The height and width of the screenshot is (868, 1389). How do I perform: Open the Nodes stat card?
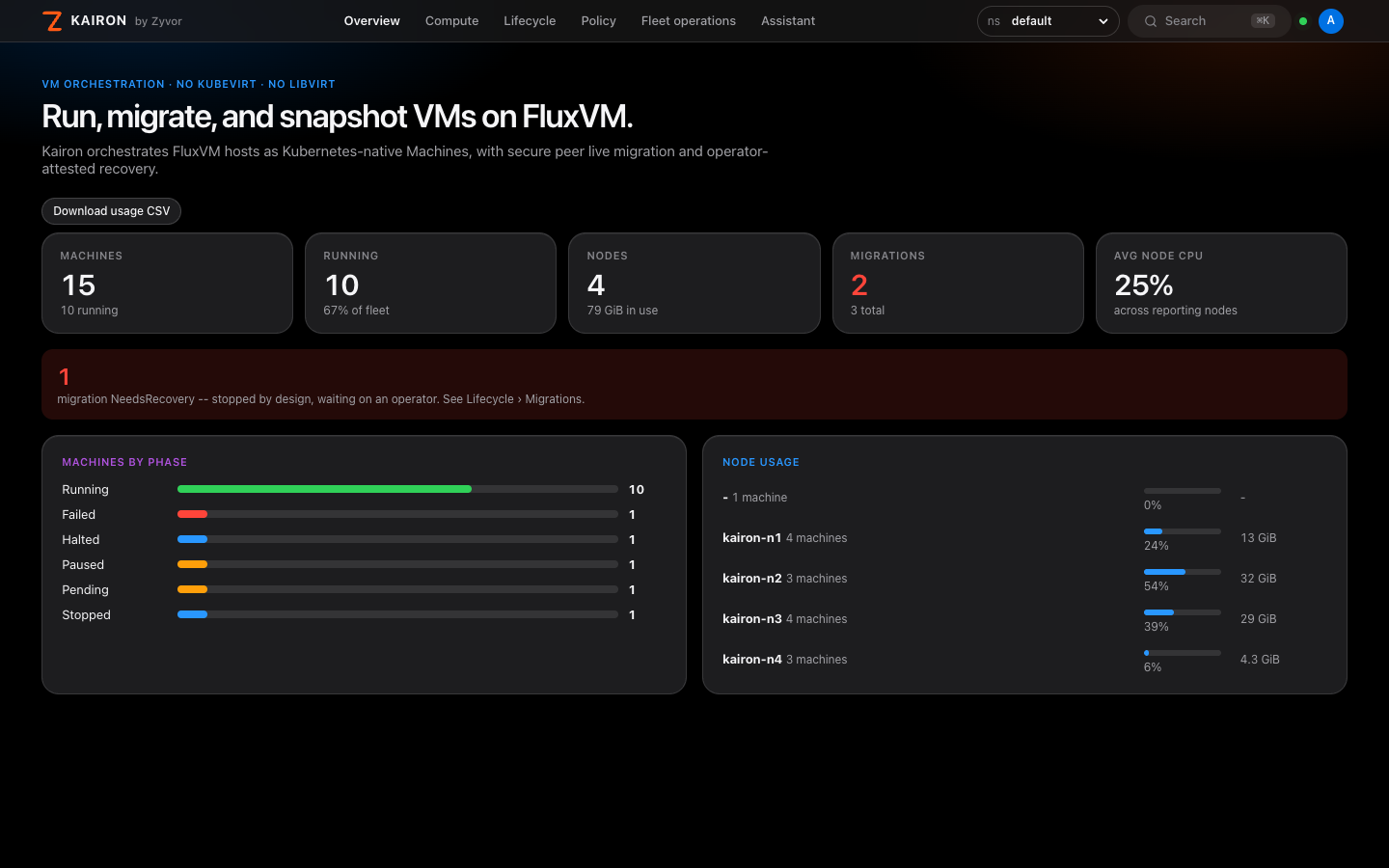tap(694, 284)
